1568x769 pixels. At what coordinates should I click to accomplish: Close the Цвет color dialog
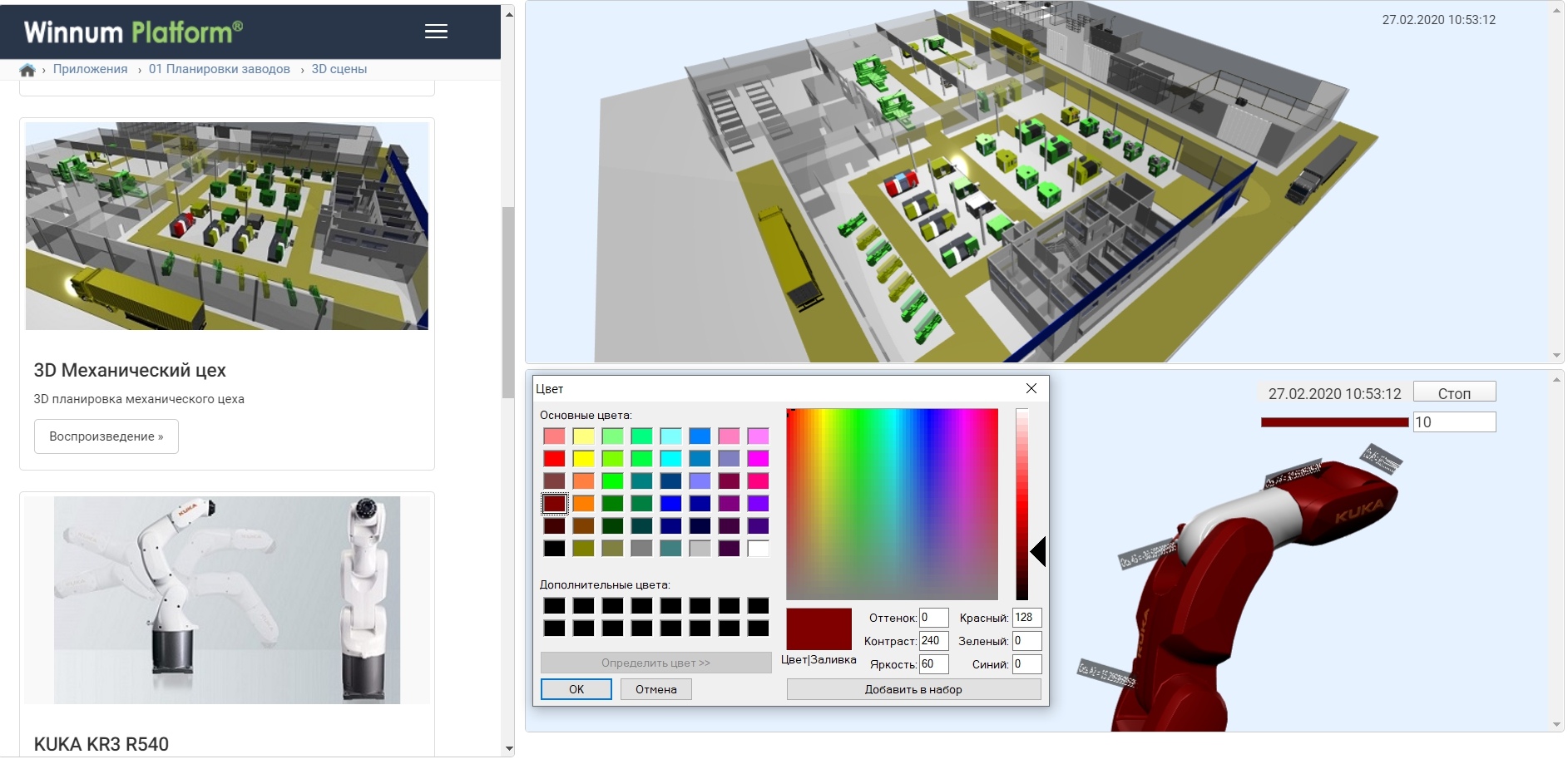pyautogui.click(x=1031, y=388)
